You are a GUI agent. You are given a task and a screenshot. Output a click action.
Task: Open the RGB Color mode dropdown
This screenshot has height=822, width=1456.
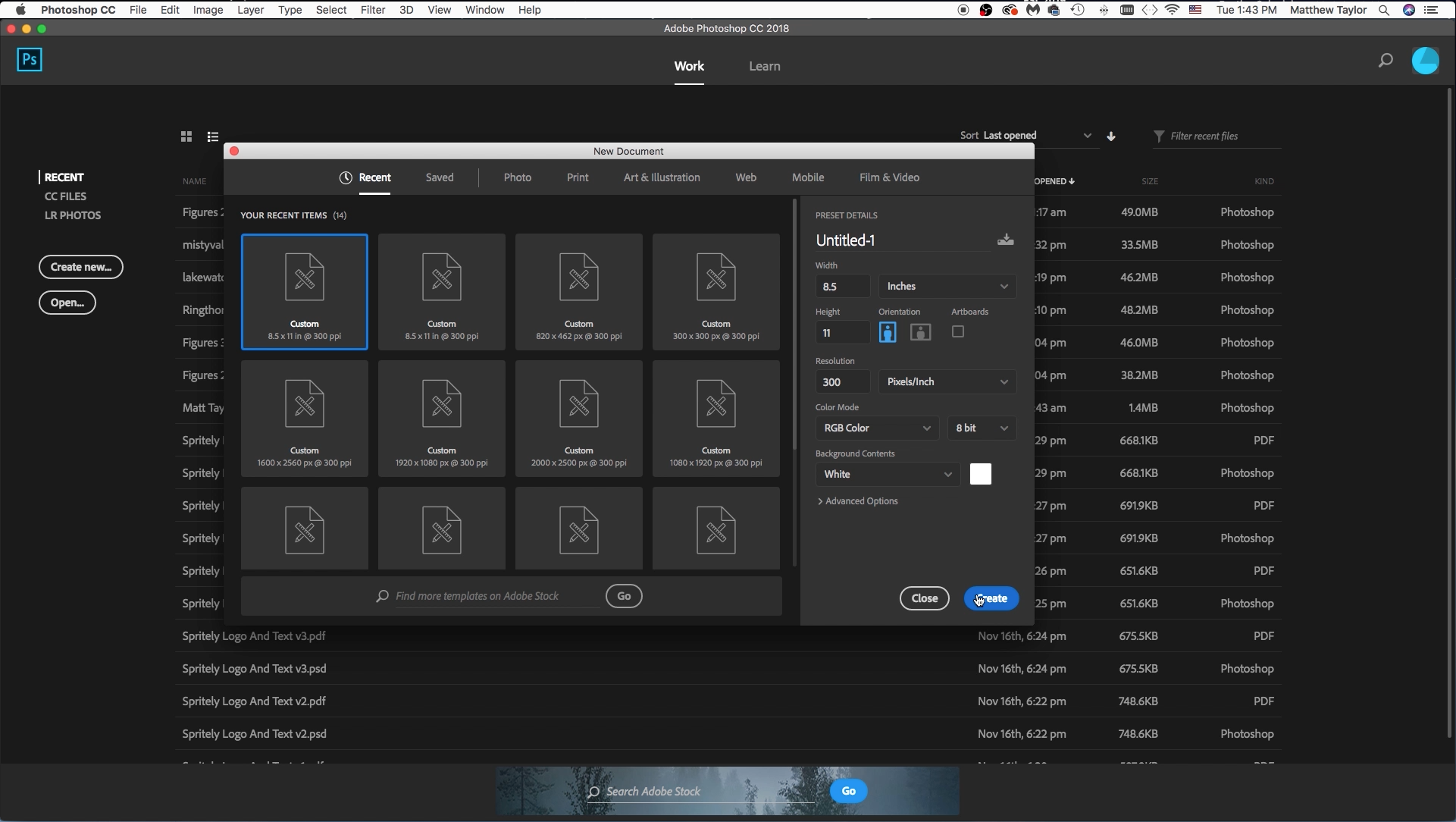877,428
